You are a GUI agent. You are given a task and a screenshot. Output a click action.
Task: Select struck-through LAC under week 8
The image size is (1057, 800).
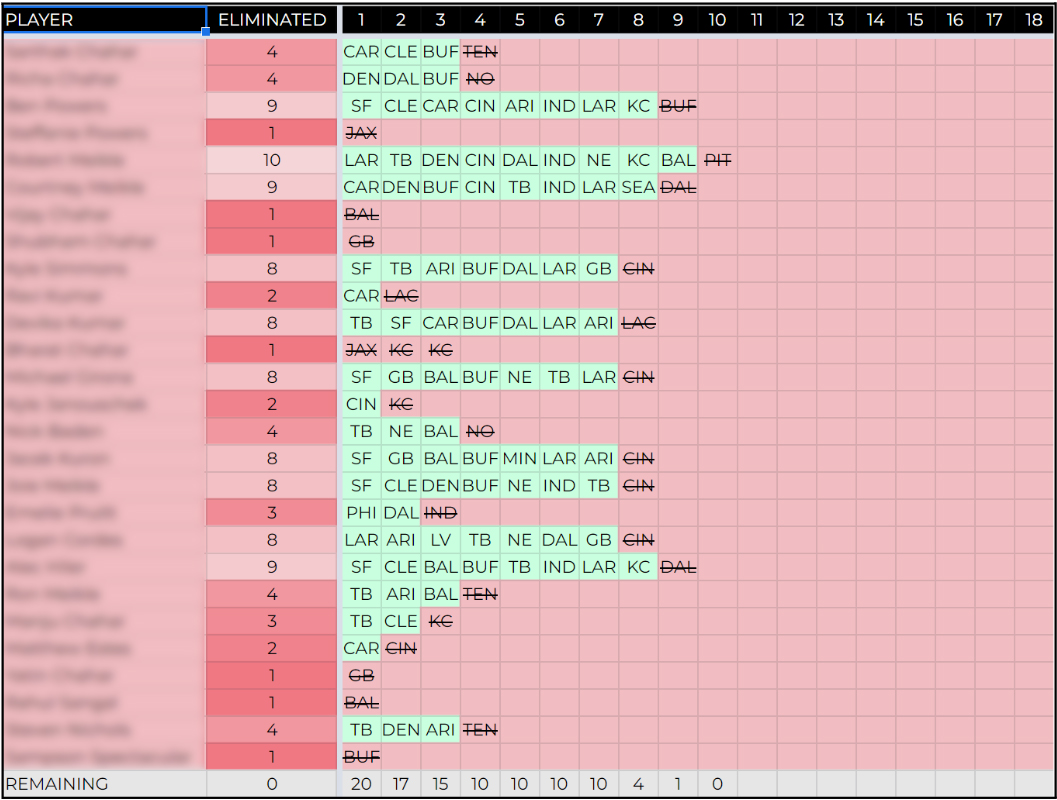point(638,323)
